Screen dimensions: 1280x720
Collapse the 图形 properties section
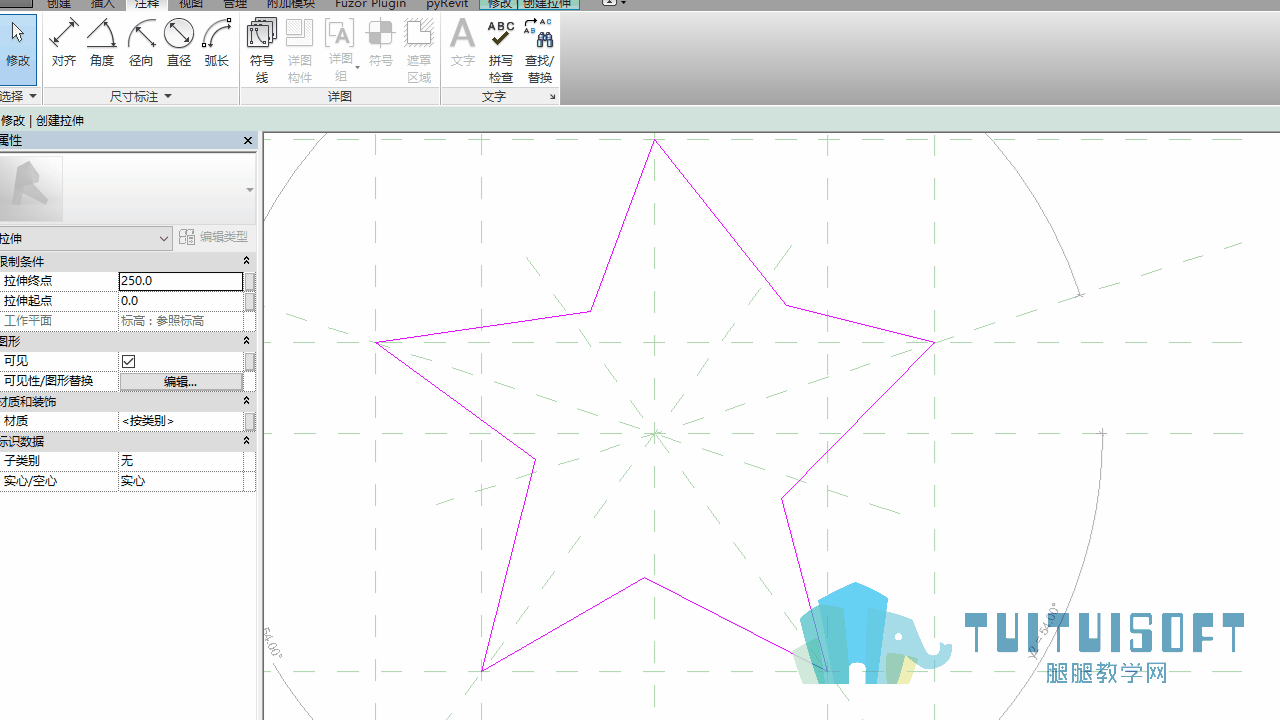click(246, 341)
